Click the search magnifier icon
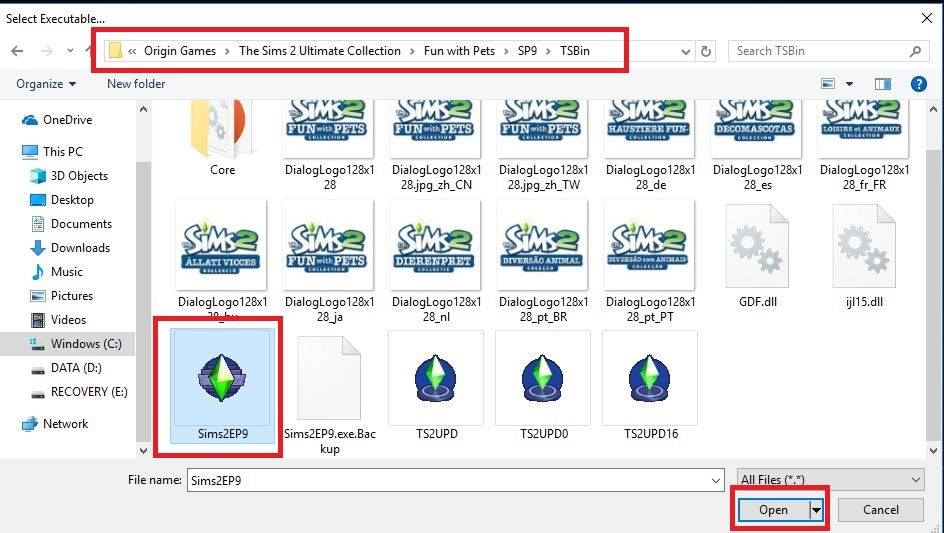The height and width of the screenshot is (533, 944). tap(915, 51)
